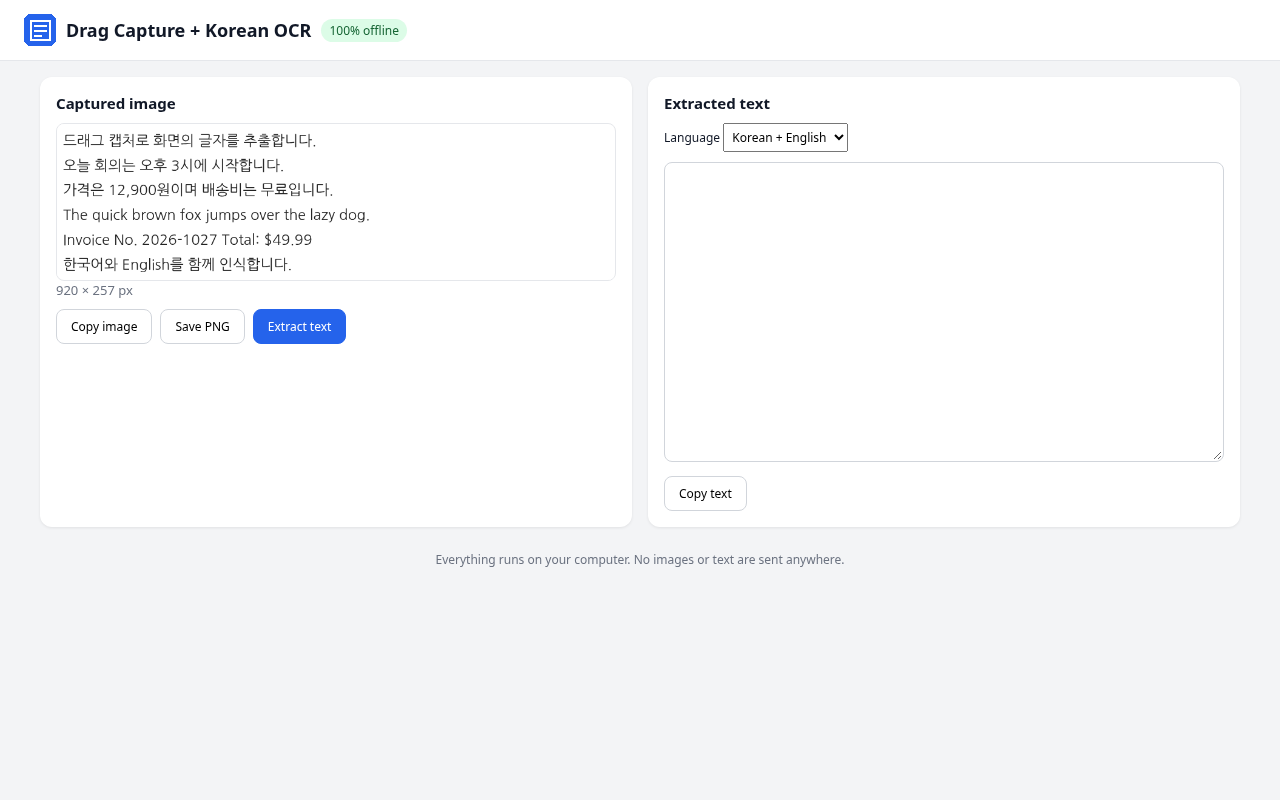The height and width of the screenshot is (800, 1280).
Task: Save the capture with Save PNG
Action: pyautogui.click(x=202, y=327)
